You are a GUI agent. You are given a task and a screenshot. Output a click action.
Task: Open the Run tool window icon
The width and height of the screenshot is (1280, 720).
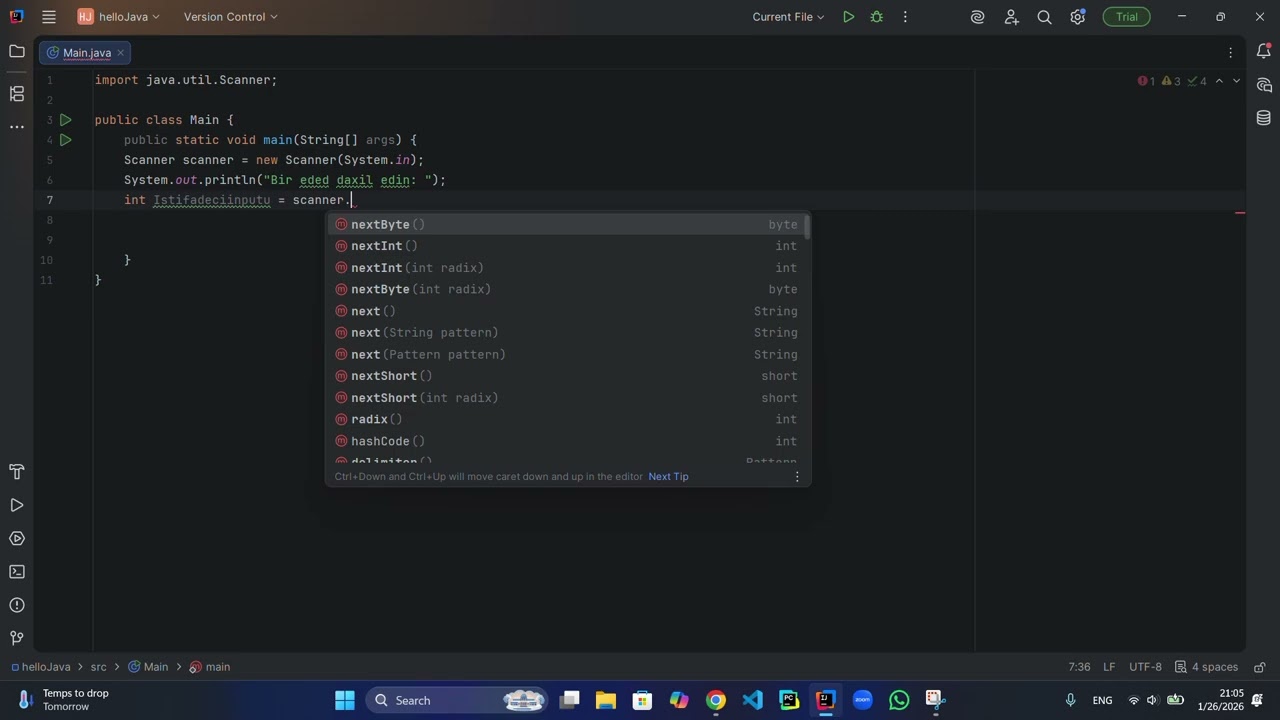pos(17,505)
